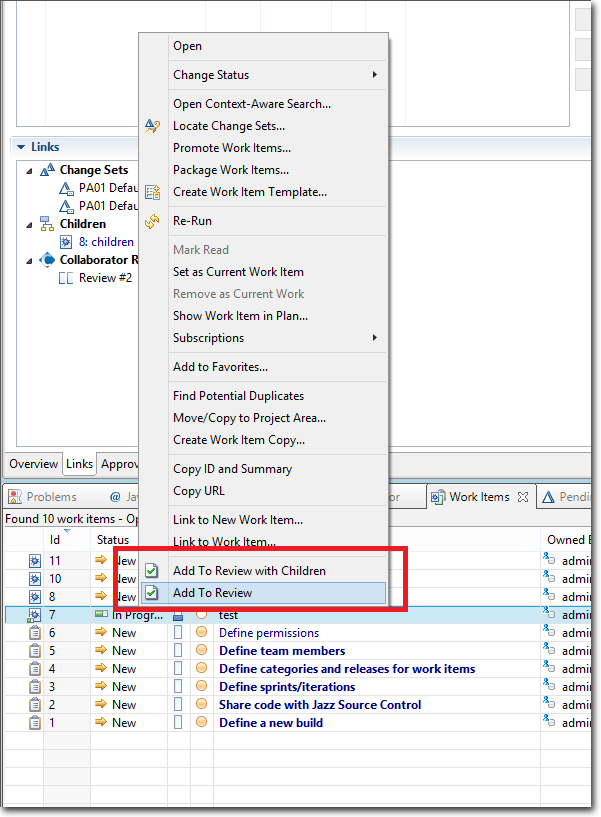This screenshot has height=817, width=601.
Task: Open 'Define team members' work item
Action: point(282,651)
